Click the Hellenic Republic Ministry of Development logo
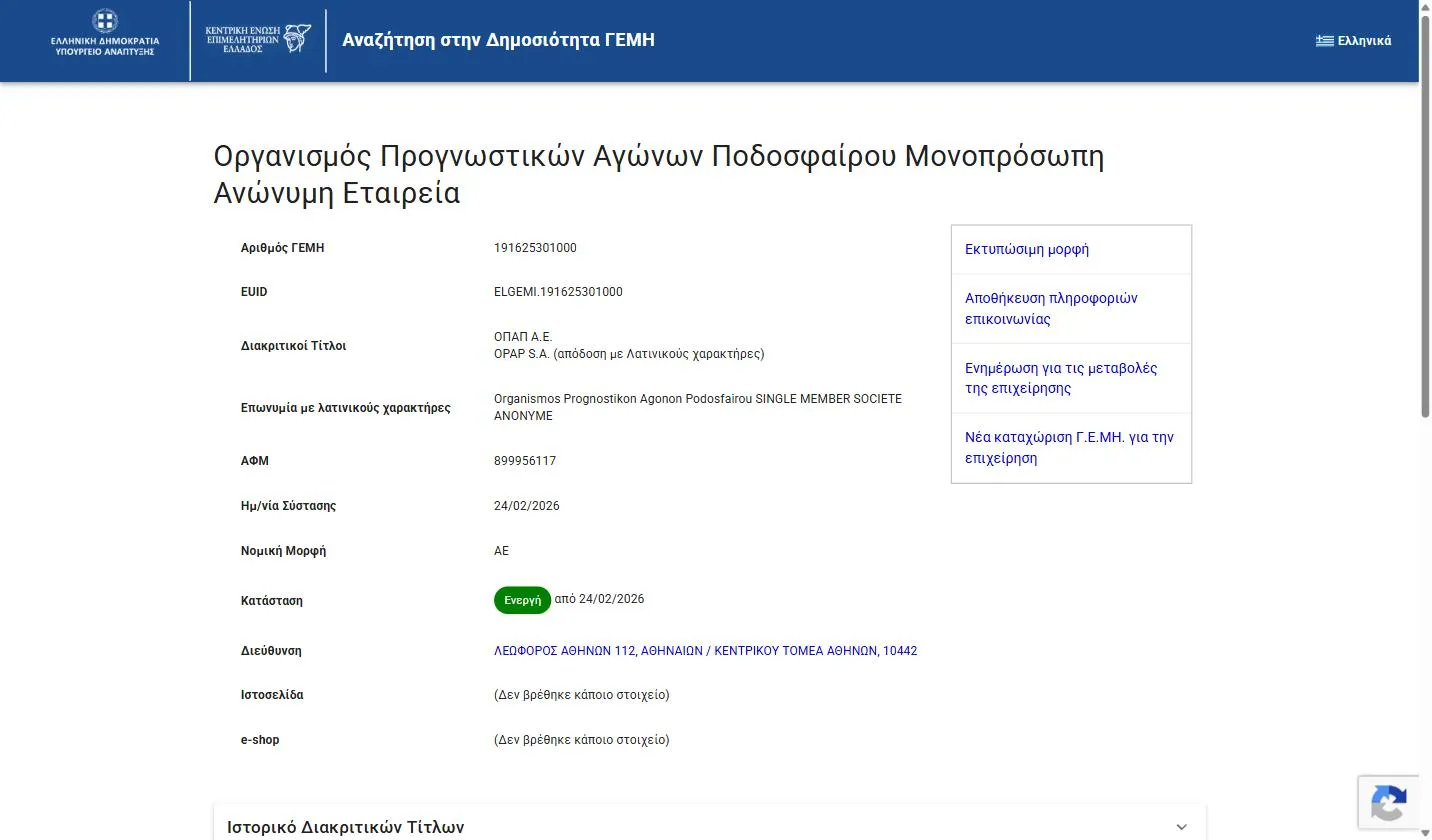 coord(105,32)
